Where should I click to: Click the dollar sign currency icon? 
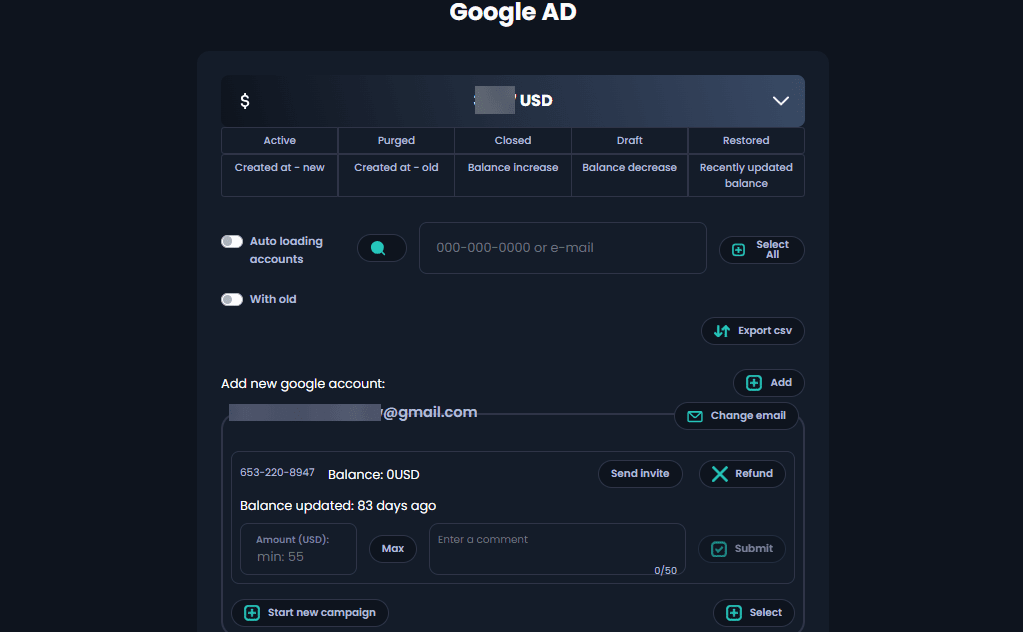pyautogui.click(x=245, y=101)
